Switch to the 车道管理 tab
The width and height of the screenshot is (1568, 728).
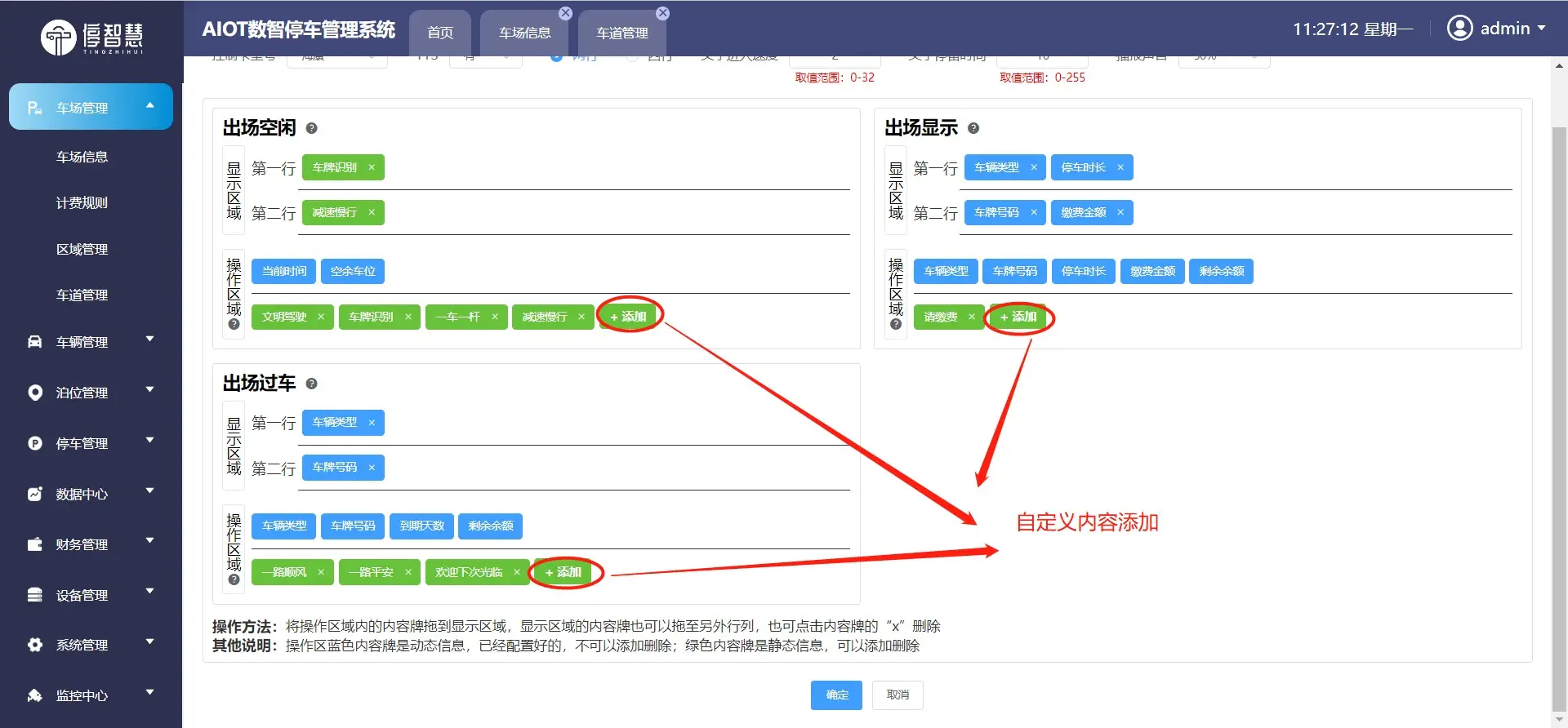pyautogui.click(x=622, y=33)
